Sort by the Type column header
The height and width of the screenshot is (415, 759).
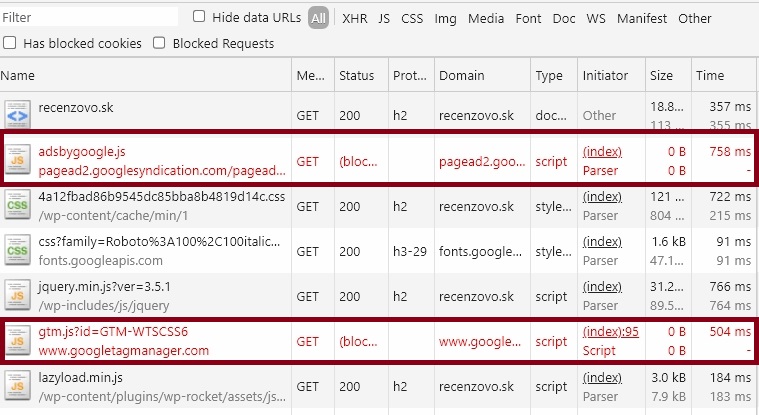[554, 75]
